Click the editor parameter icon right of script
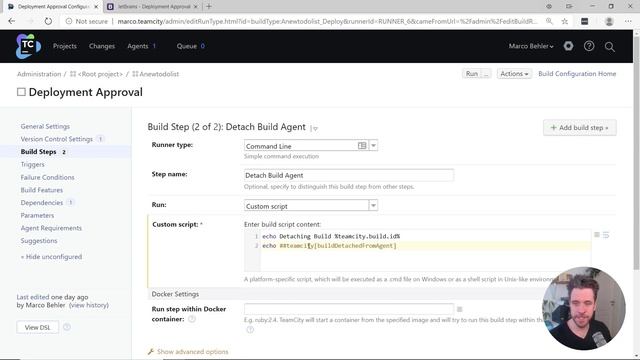This screenshot has width=640, height=360. pyautogui.click(x=597, y=235)
